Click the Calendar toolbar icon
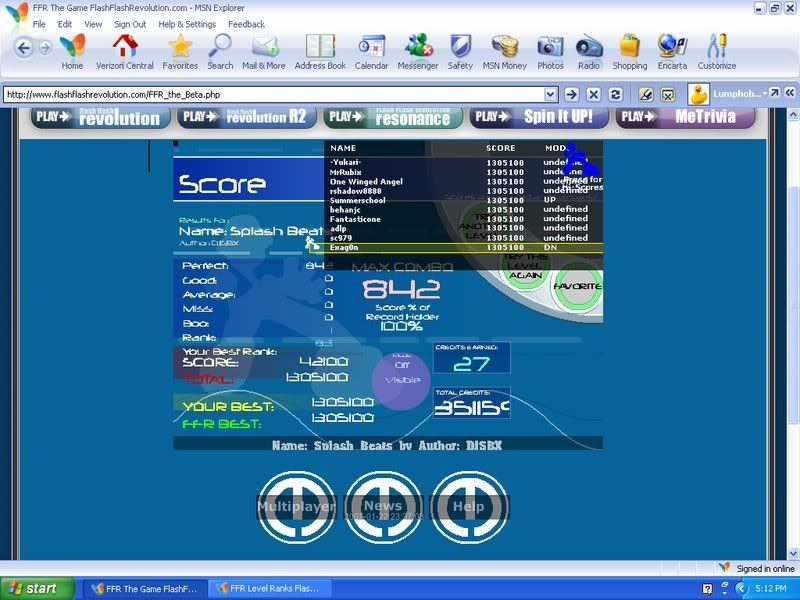This screenshot has height=600, width=800. pos(371,48)
